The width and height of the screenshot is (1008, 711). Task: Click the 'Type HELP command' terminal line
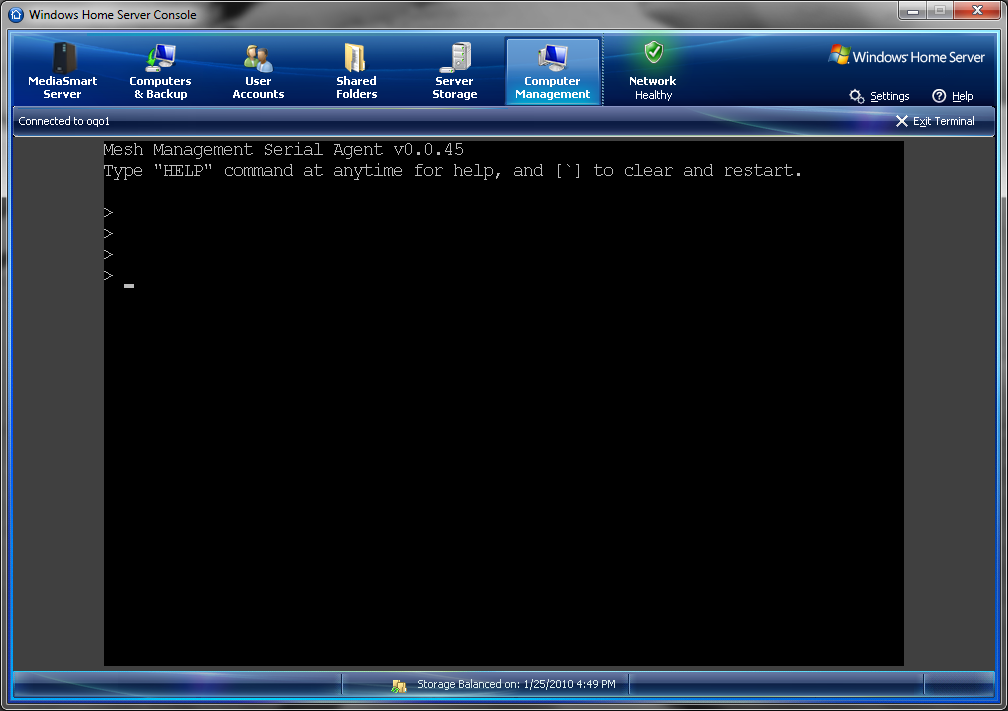coord(453,171)
